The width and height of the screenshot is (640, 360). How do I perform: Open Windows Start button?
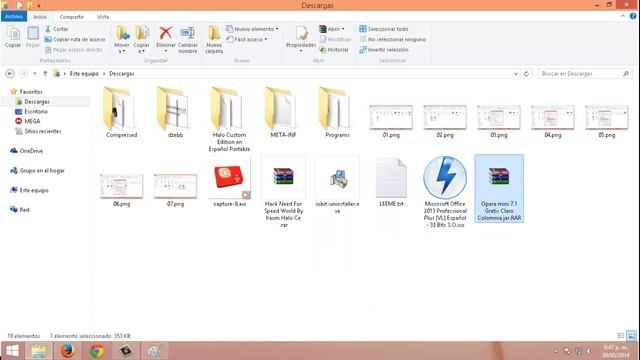click(12, 351)
